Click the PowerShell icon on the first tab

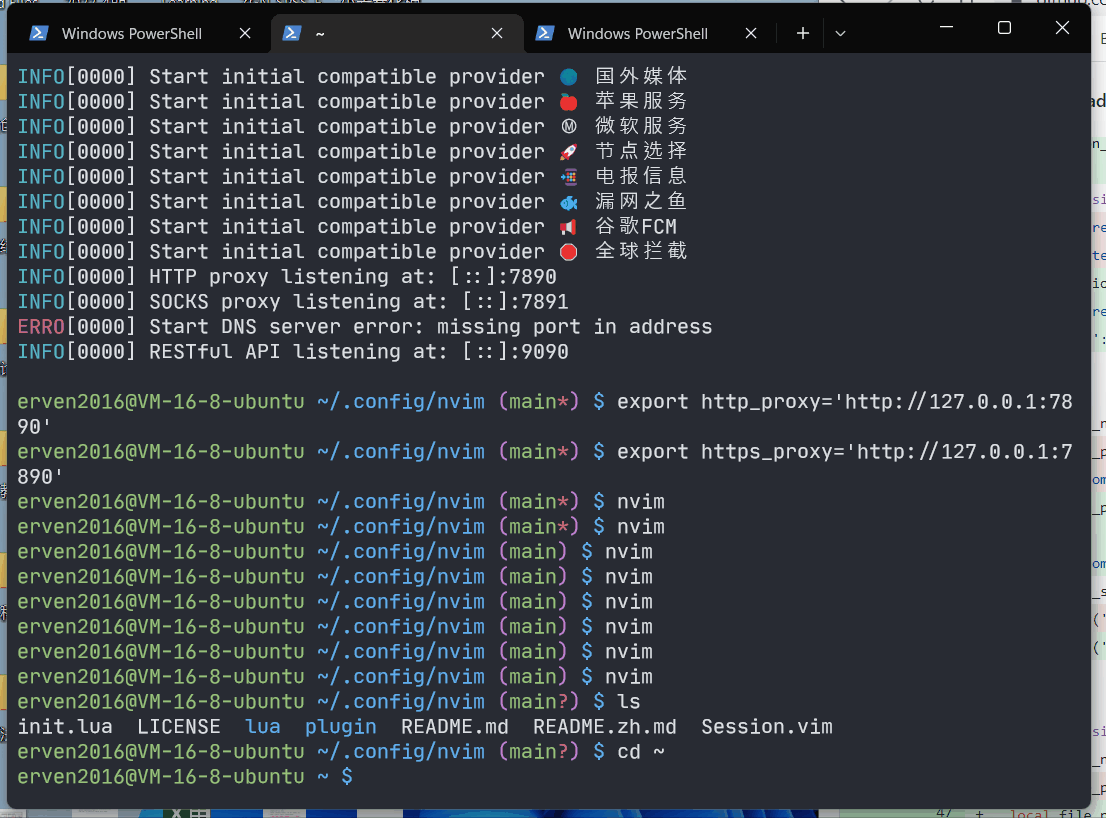38,32
